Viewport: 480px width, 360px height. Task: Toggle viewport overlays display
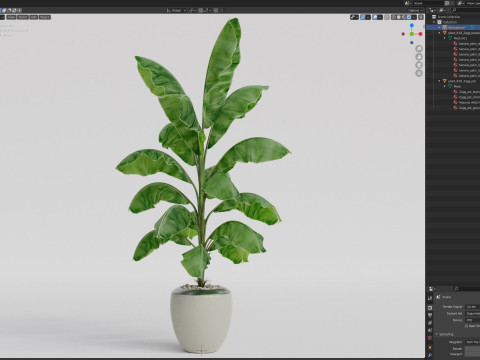(x=375, y=17)
